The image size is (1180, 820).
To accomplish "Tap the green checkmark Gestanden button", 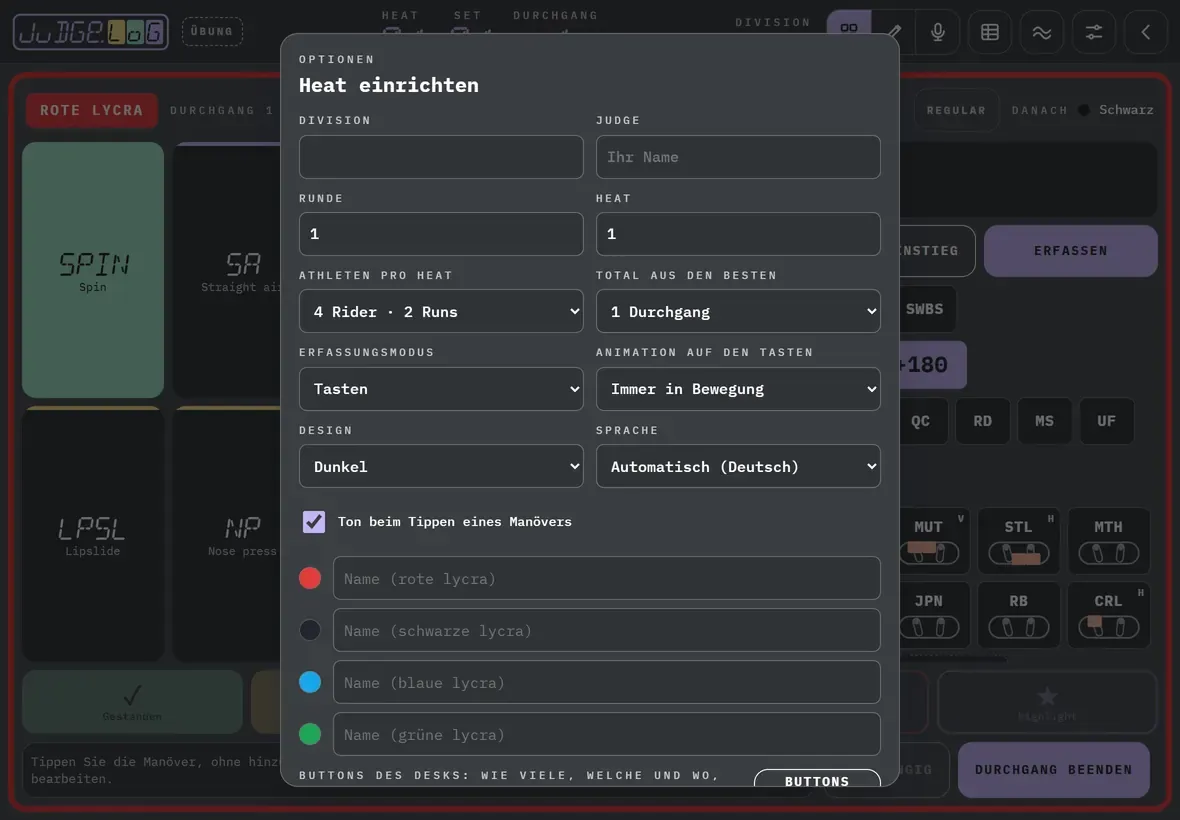I will 132,702.
